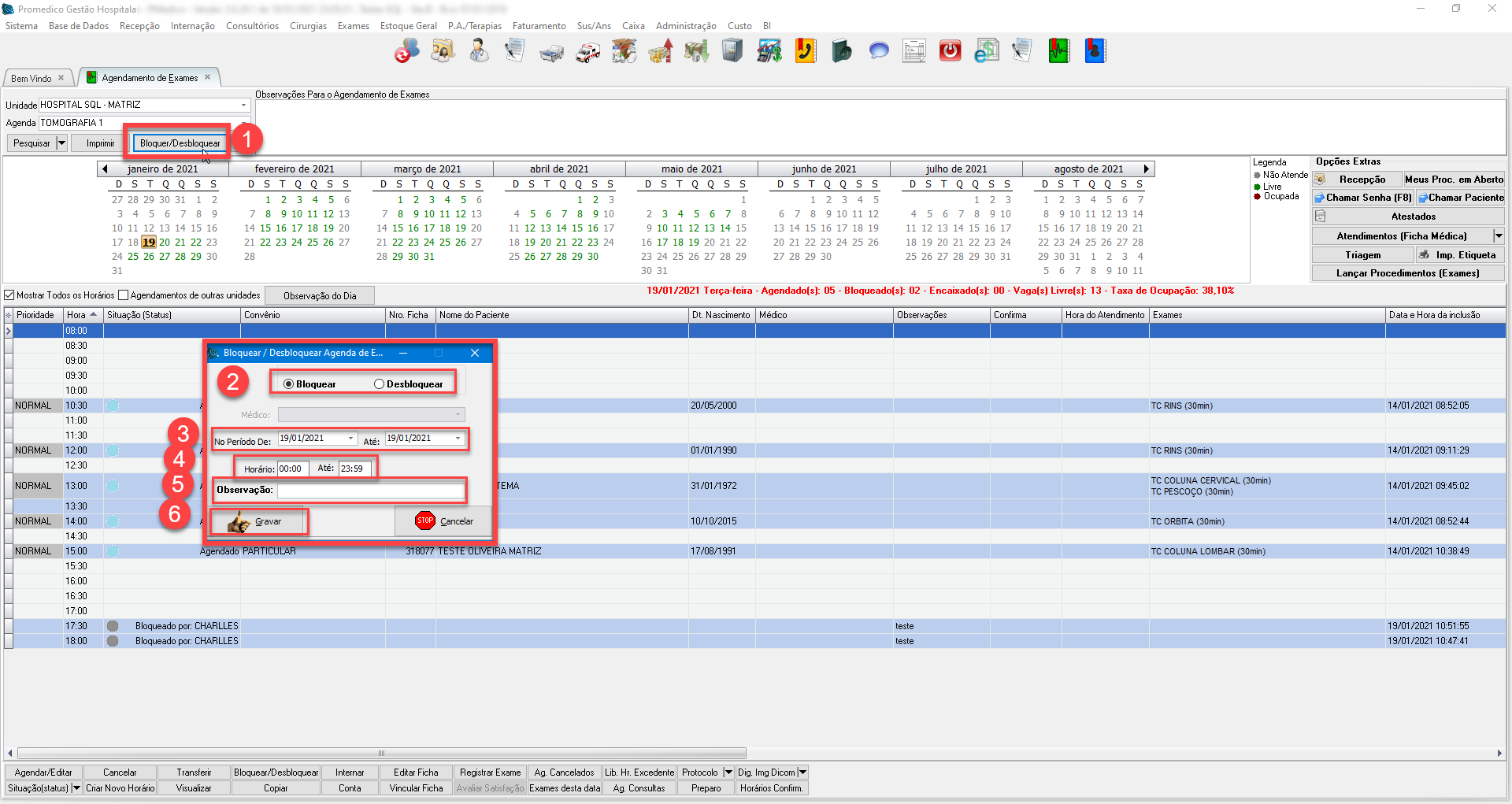Switch to the Bem Vindo tab
Viewport: 1512px width, 804px height.
31,78
